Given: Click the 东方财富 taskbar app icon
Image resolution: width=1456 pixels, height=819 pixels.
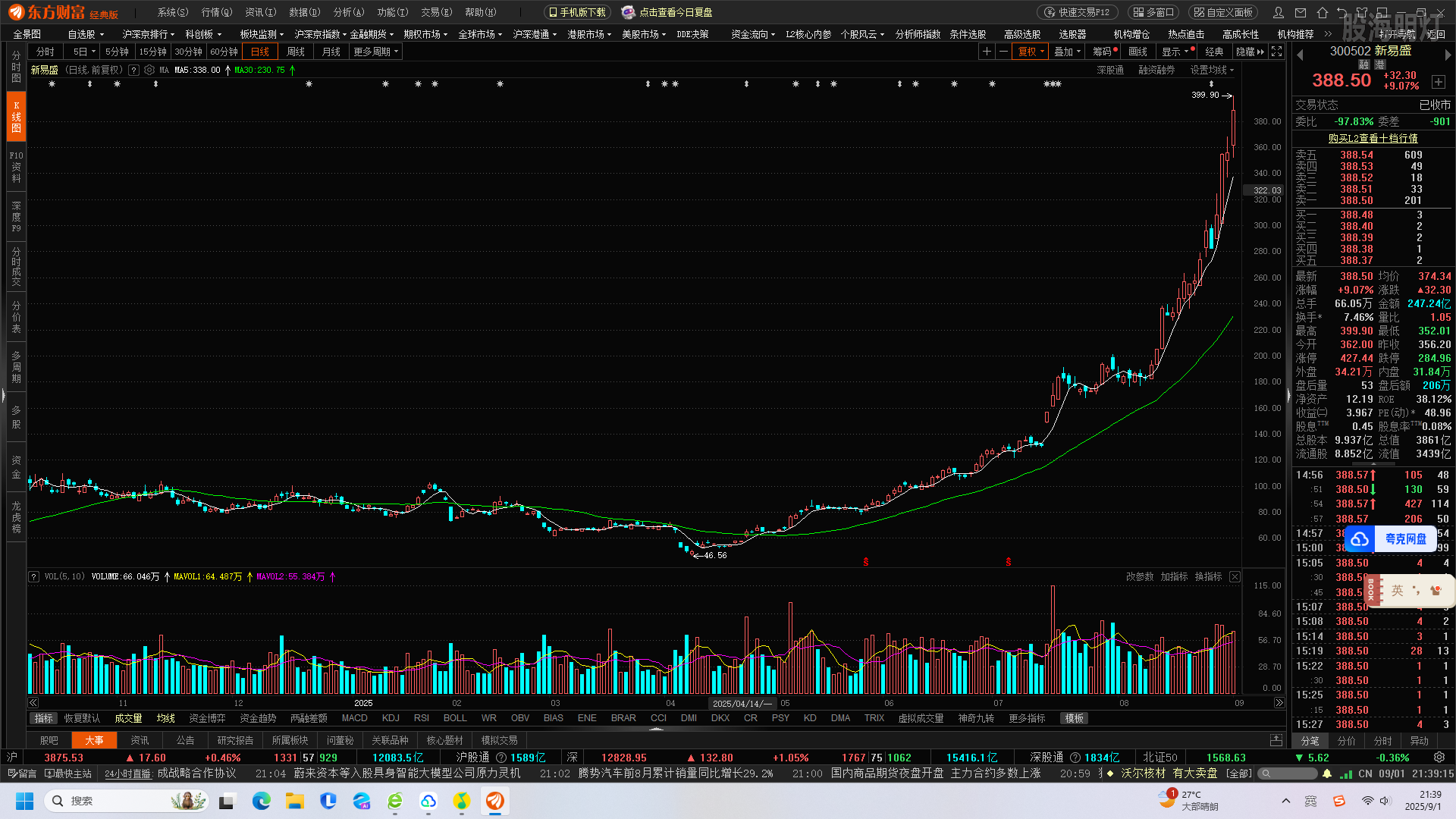Looking at the screenshot, I should (495, 801).
